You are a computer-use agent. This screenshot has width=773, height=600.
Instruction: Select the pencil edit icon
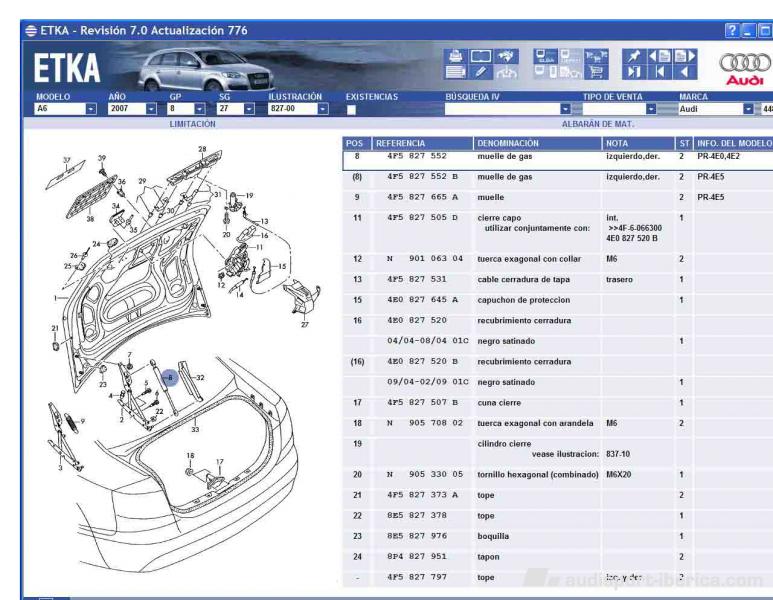click(481, 72)
